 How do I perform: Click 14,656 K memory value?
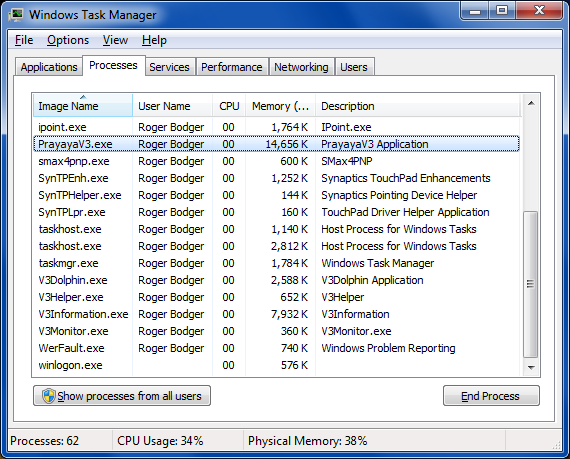pos(286,144)
